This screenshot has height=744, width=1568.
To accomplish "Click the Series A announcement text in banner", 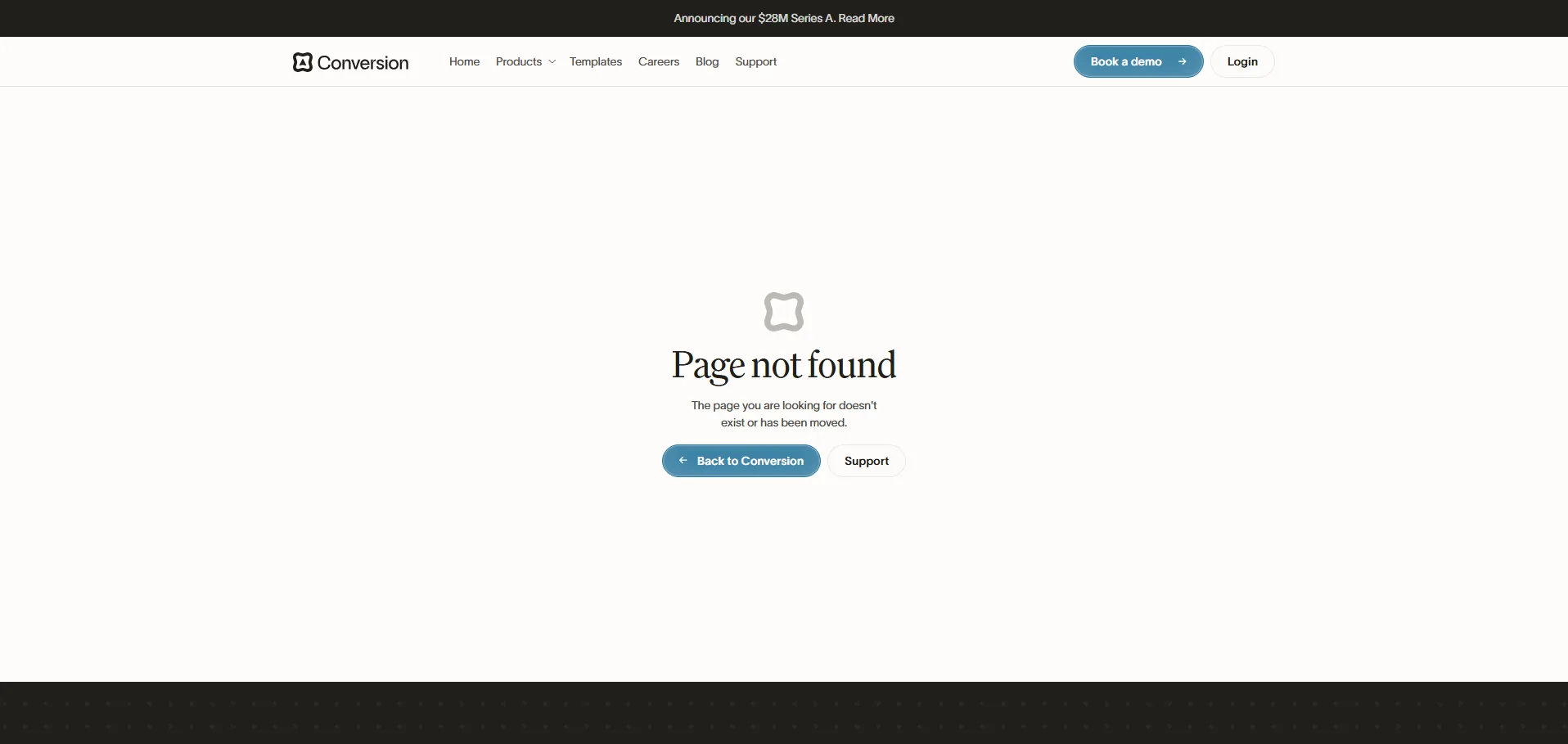I will [753, 18].
